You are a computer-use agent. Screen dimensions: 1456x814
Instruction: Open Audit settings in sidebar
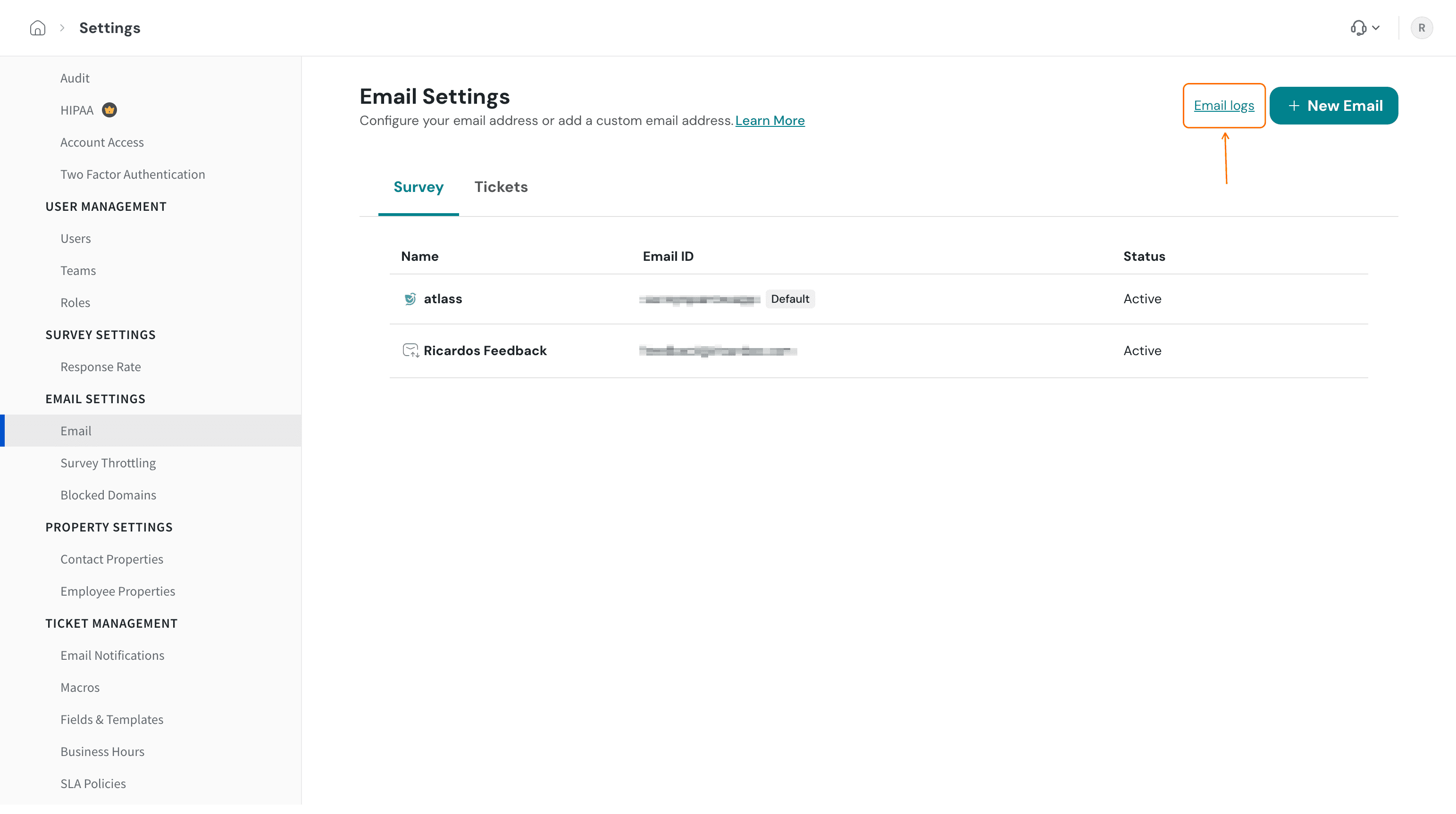click(75, 78)
